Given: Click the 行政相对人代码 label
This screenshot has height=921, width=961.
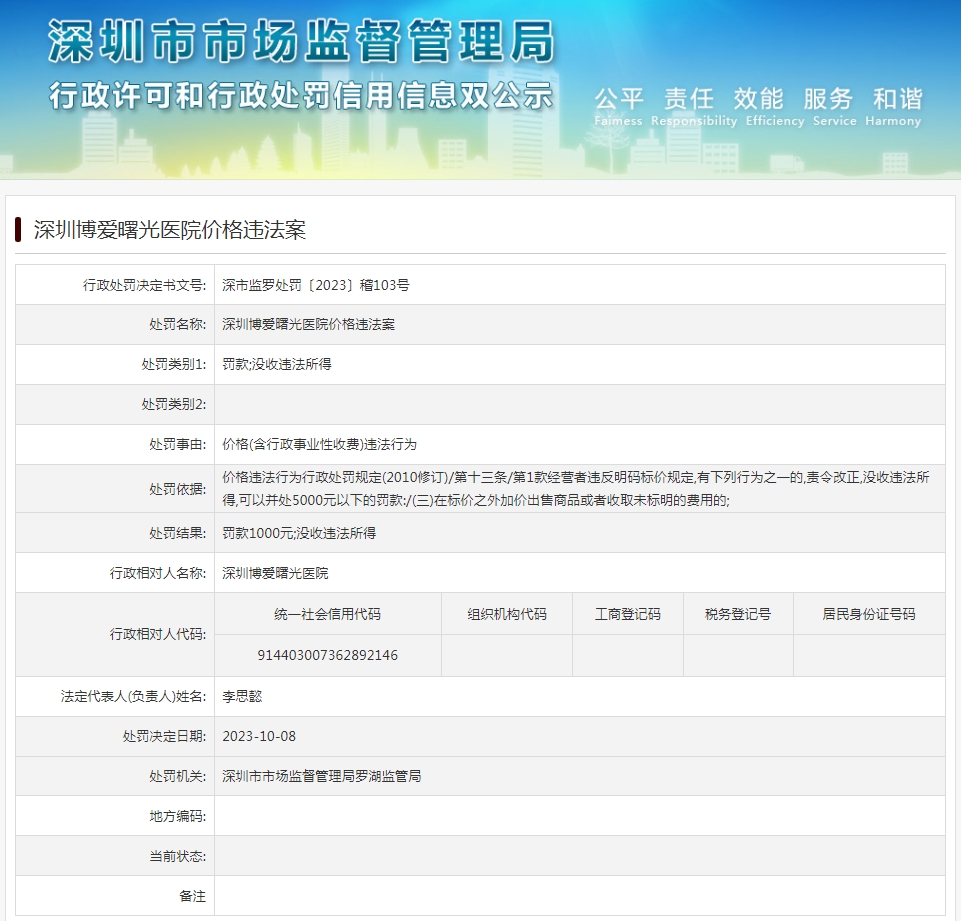Looking at the screenshot, I should point(158,634).
